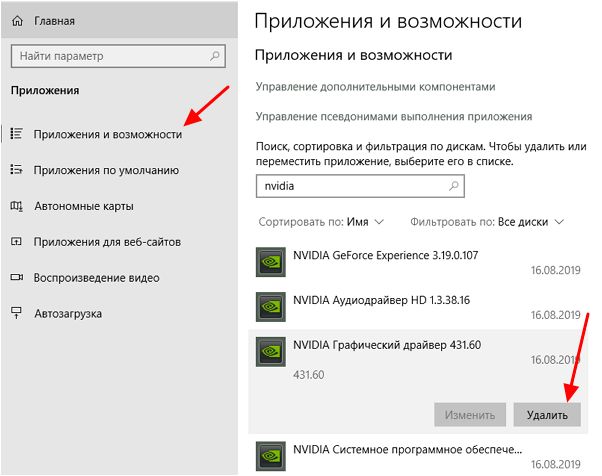Click the Приложения и возможности list icon
Screen dimensions: 602x476
(x=17, y=134)
